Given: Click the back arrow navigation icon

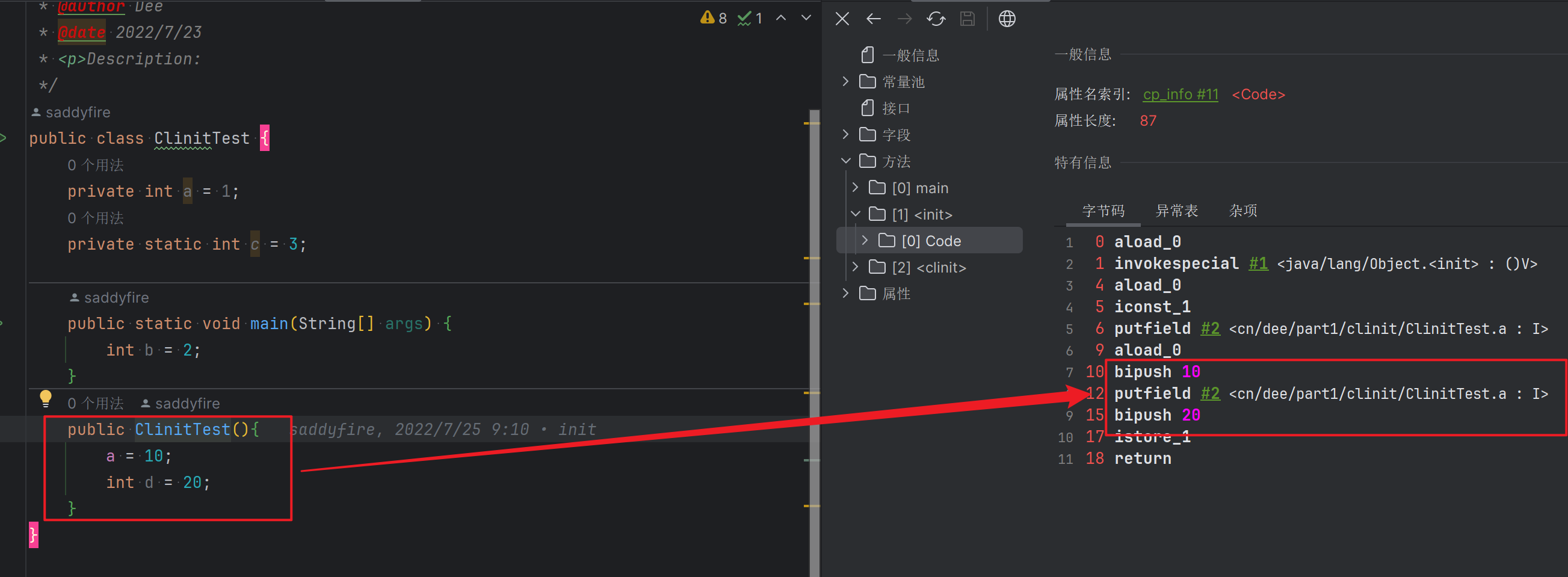Looking at the screenshot, I should pyautogui.click(x=874, y=19).
